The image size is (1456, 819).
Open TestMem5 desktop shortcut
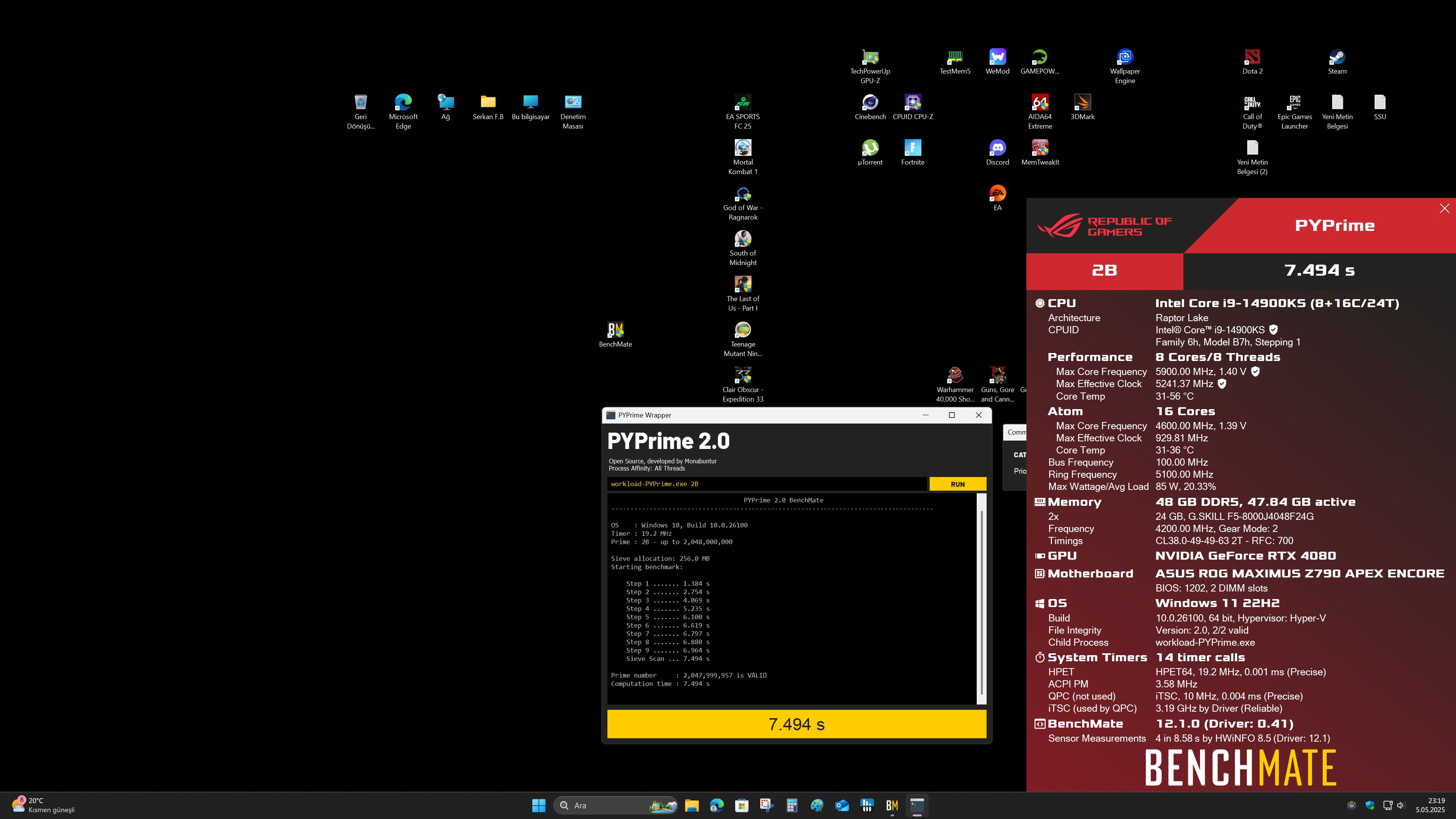point(955,61)
